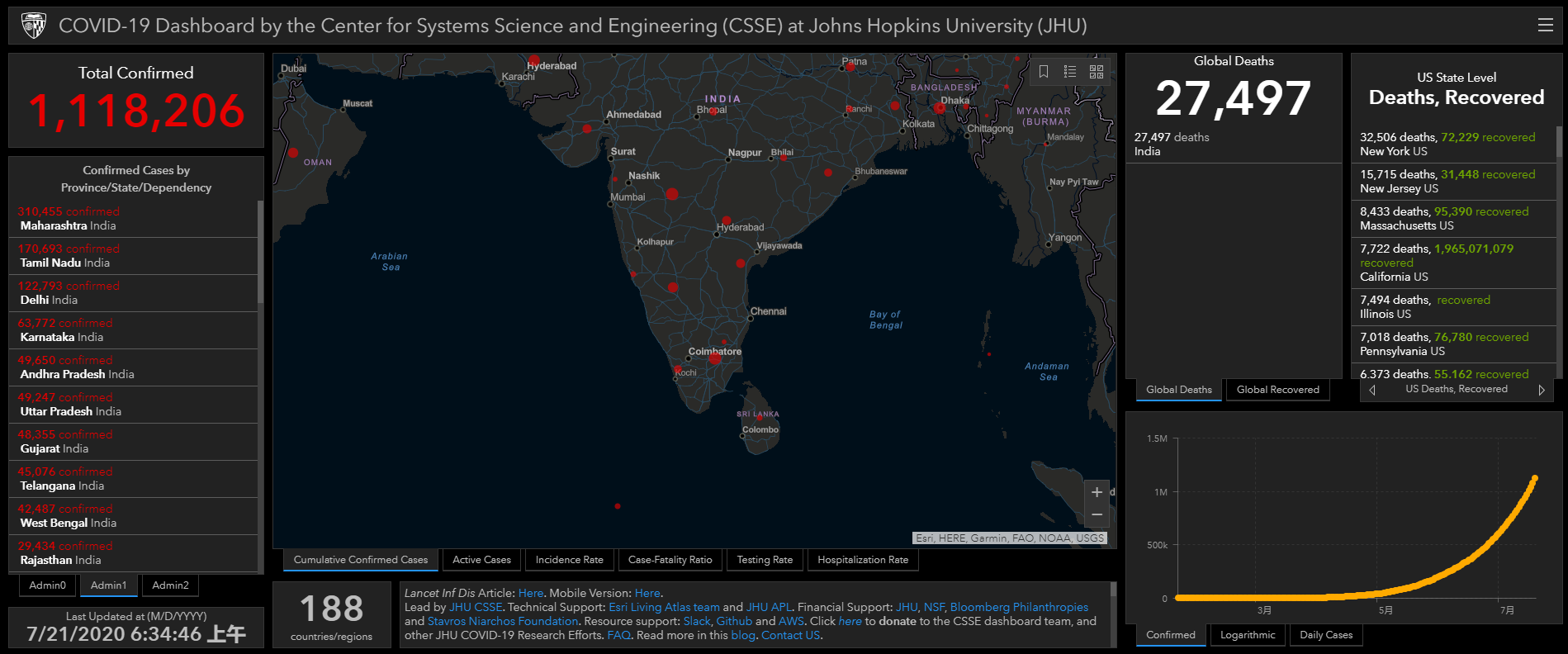Screen dimensions: 1568x654
Task: Open the JHU APL link
Action: pyautogui.click(x=769, y=607)
